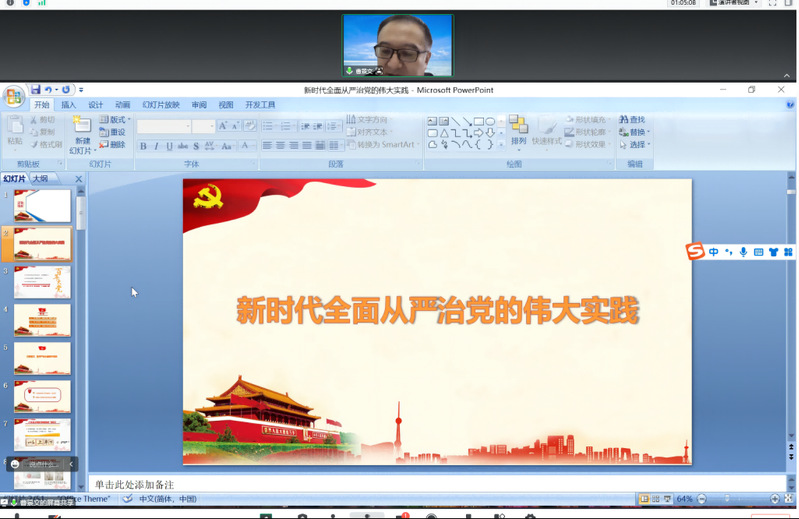The image size is (799, 519).
Task: Toggle italic text formatting
Action: (x=156, y=146)
